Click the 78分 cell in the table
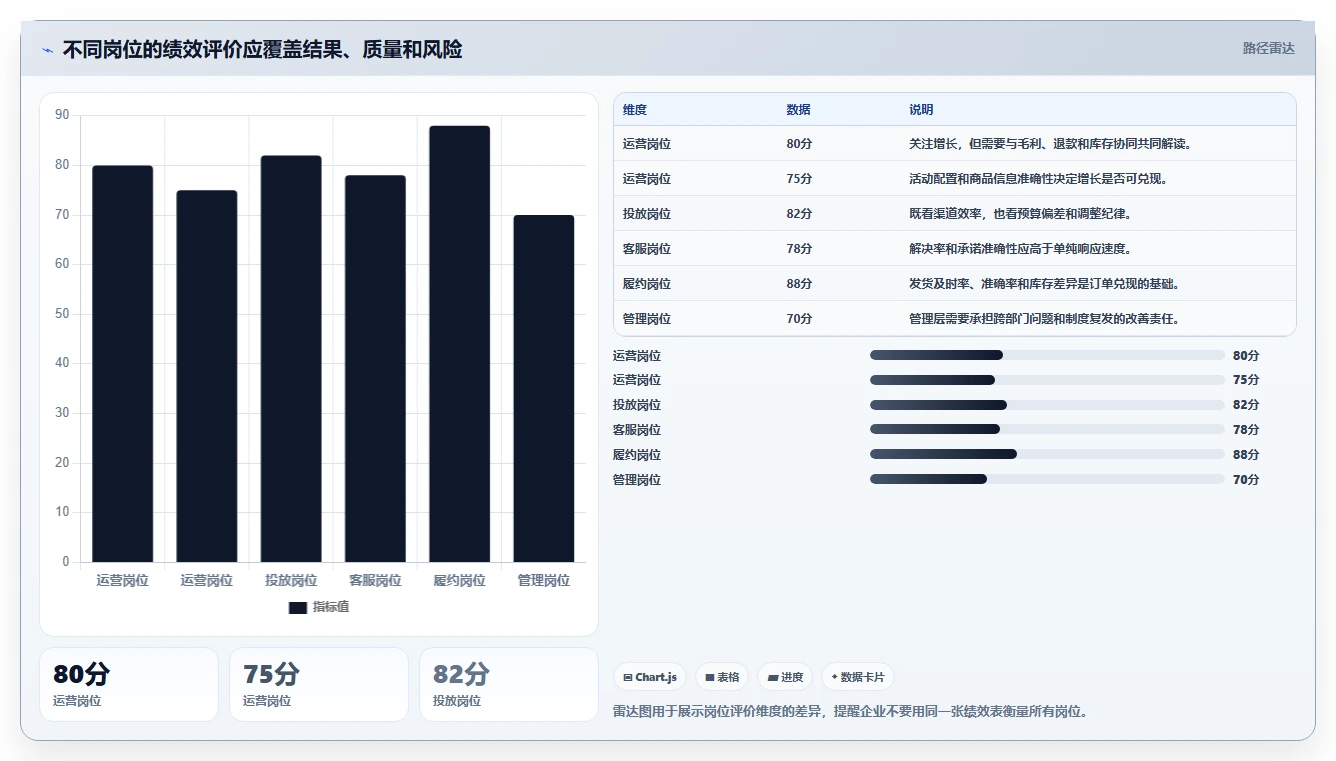The width and height of the screenshot is (1336, 761). click(x=799, y=249)
